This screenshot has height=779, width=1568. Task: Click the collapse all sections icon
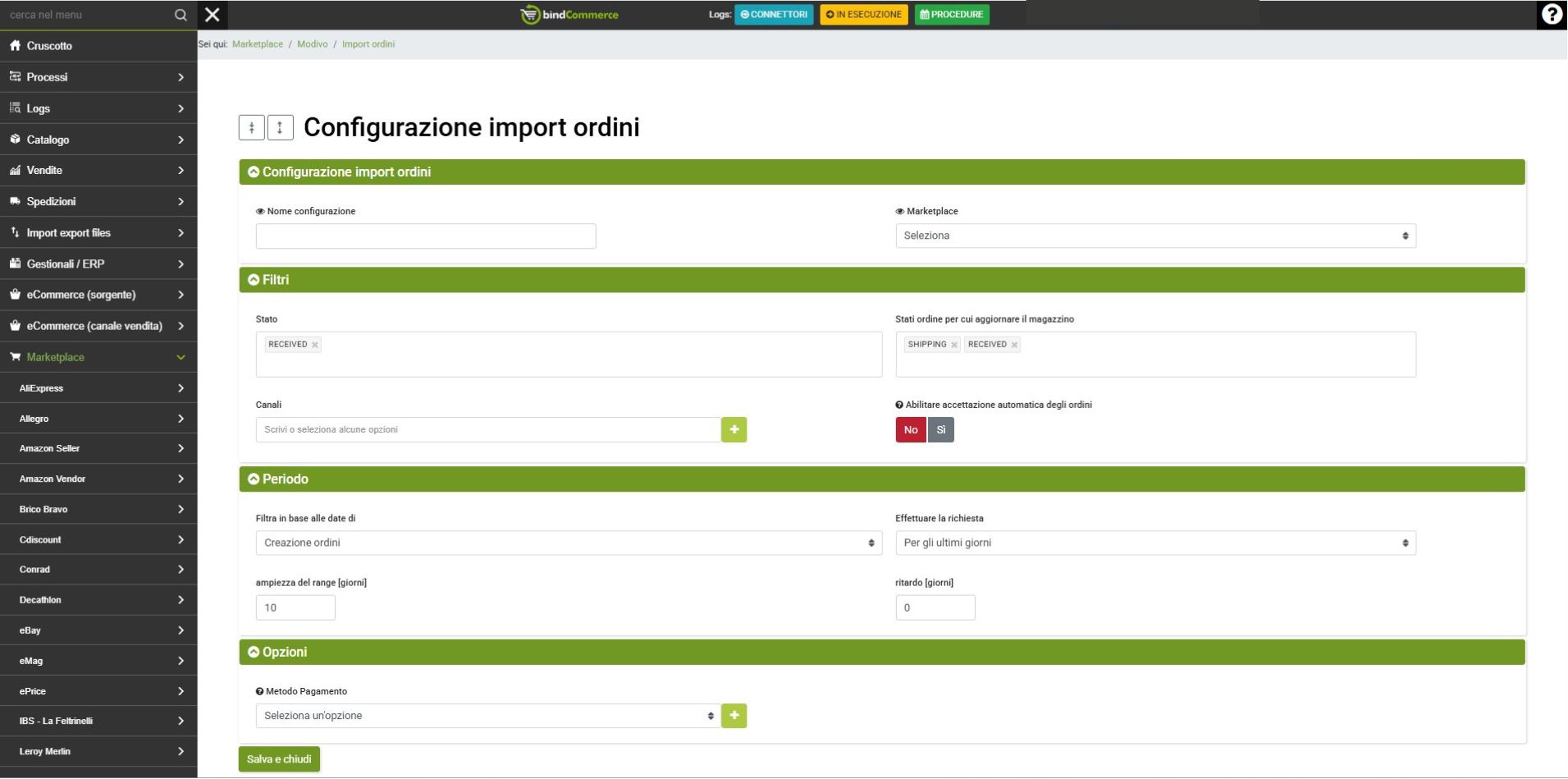[x=251, y=127]
